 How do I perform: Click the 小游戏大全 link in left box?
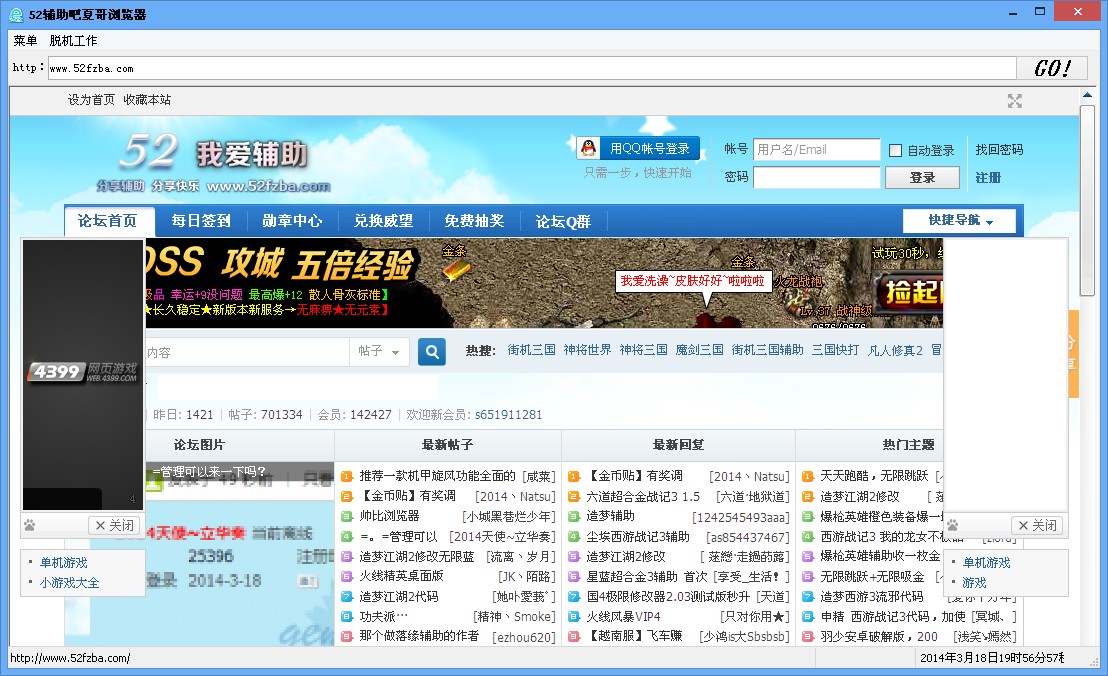pyautogui.click(x=69, y=583)
